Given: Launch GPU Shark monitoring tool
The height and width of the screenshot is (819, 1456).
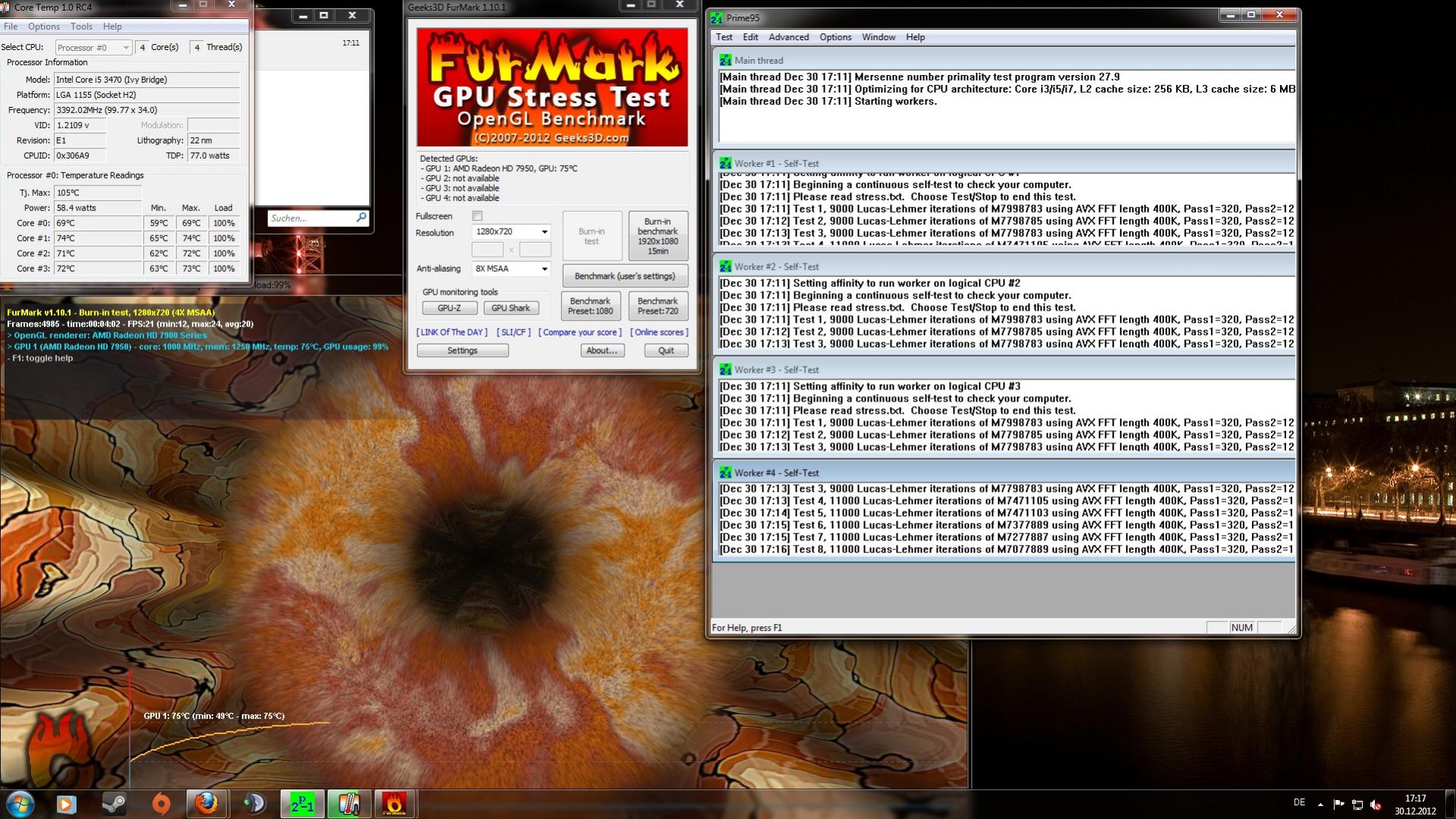Looking at the screenshot, I should (x=511, y=308).
